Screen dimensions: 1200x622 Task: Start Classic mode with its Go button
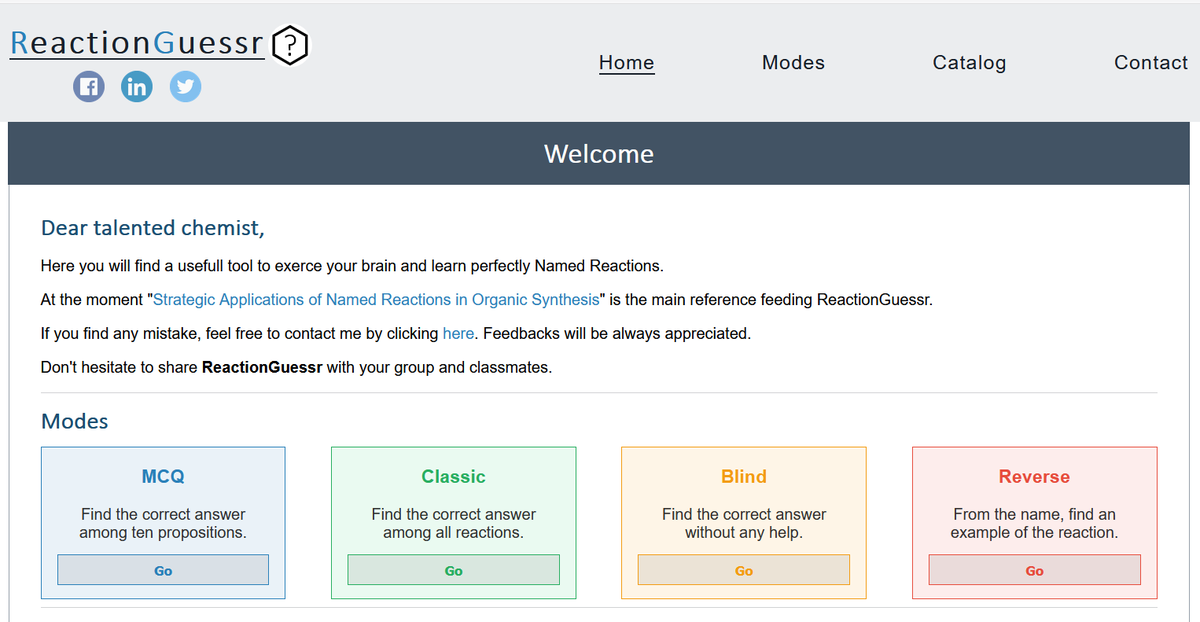(x=453, y=570)
